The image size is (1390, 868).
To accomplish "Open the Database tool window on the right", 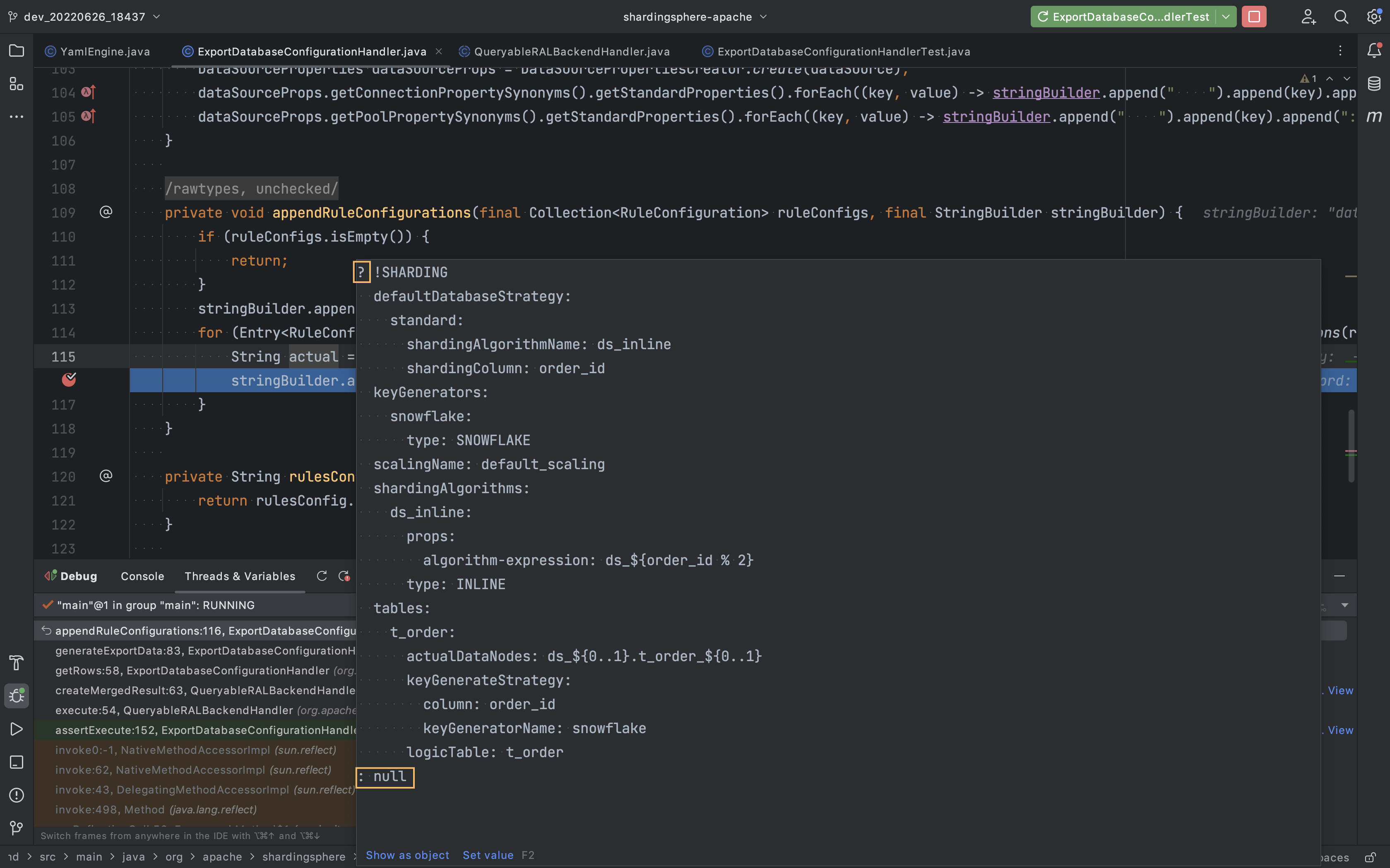I will click(x=1375, y=83).
